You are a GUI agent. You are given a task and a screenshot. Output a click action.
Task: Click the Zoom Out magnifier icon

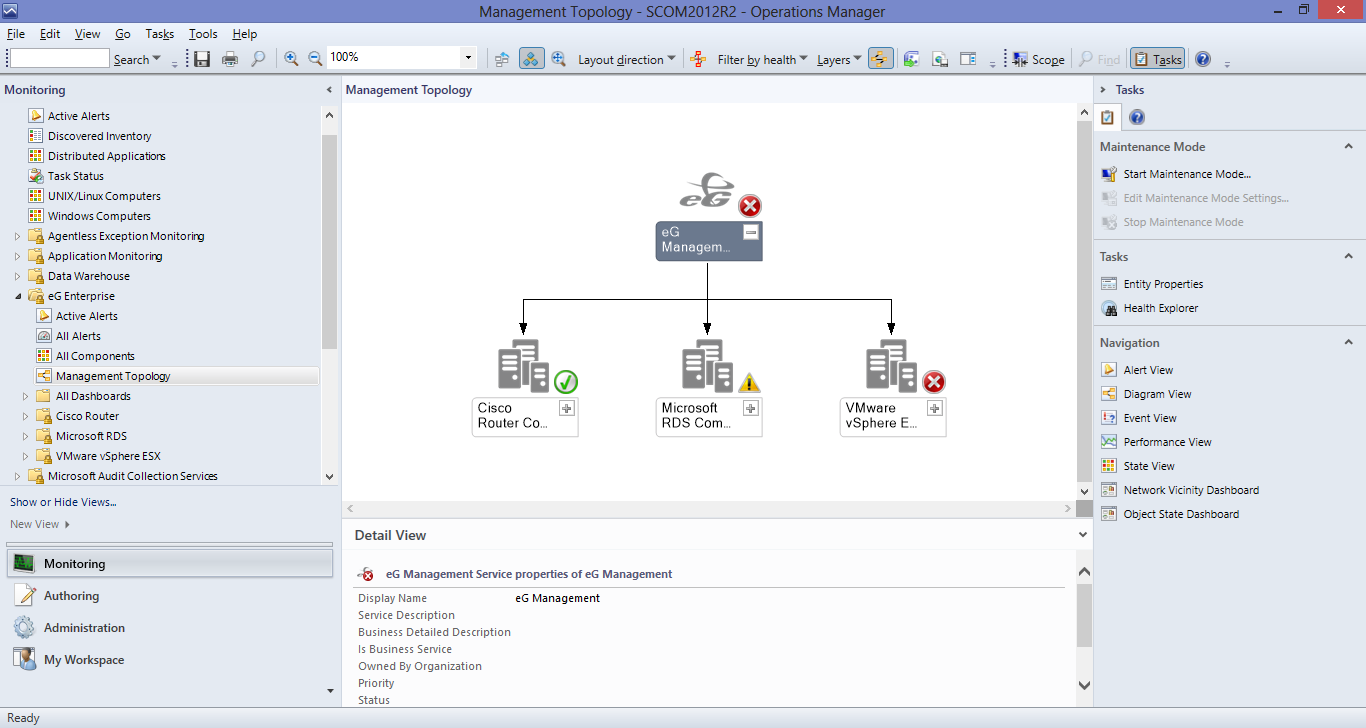click(315, 59)
